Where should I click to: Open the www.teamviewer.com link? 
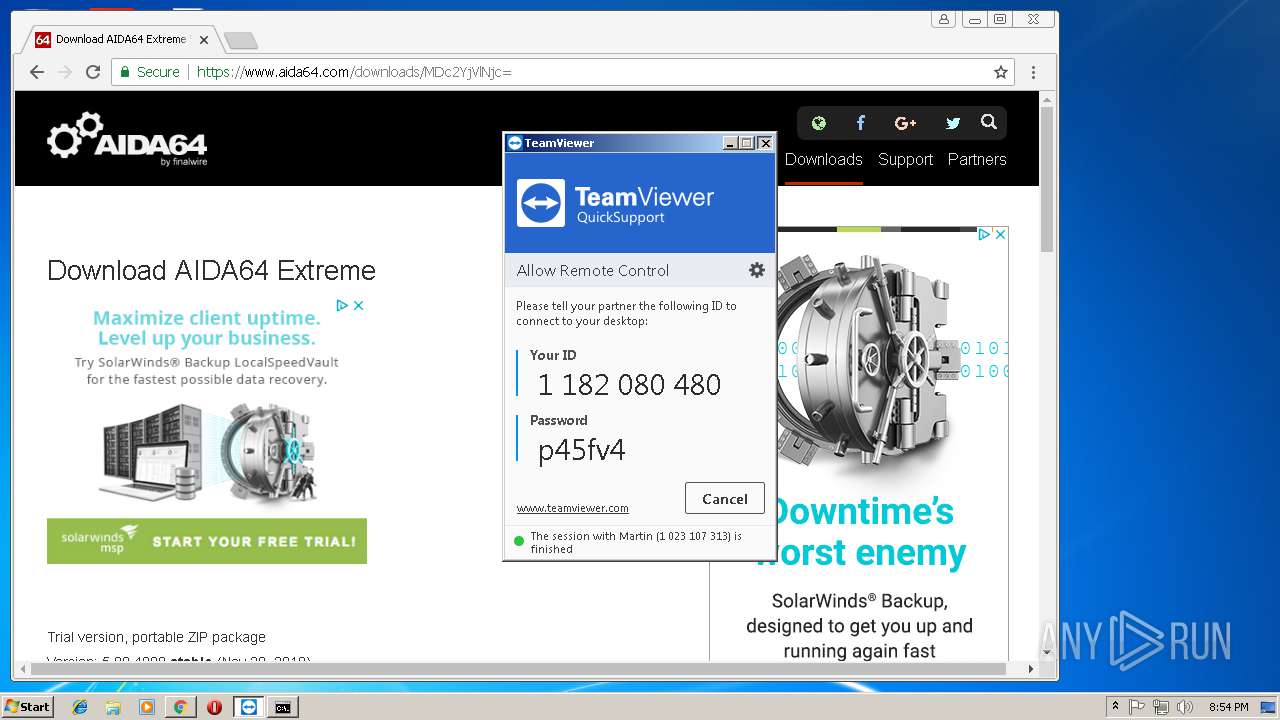(x=572, y=508)
